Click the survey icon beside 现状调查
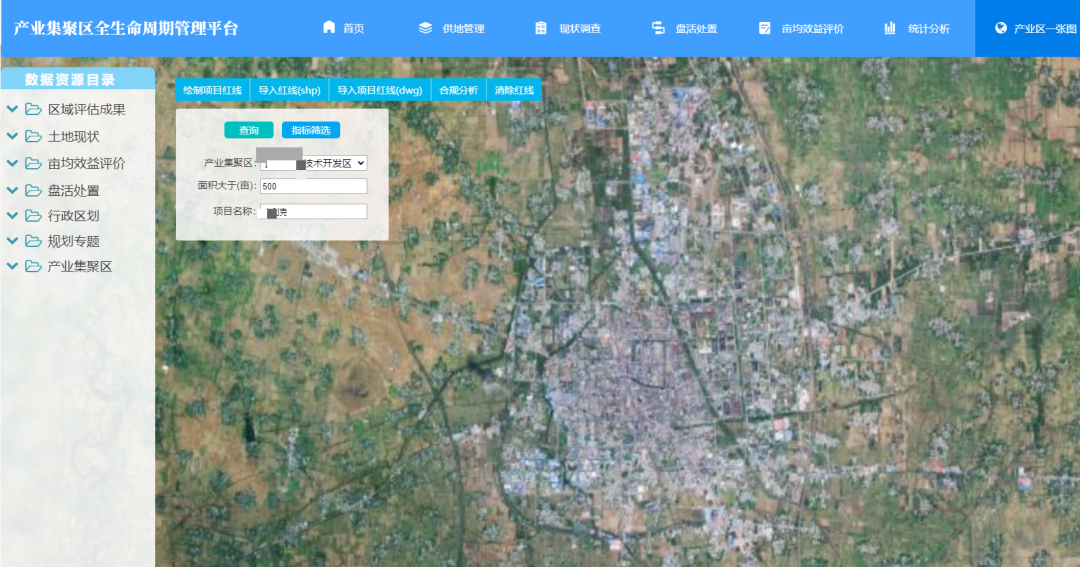This screenshot has height=567, width=1080. [541, 28]
